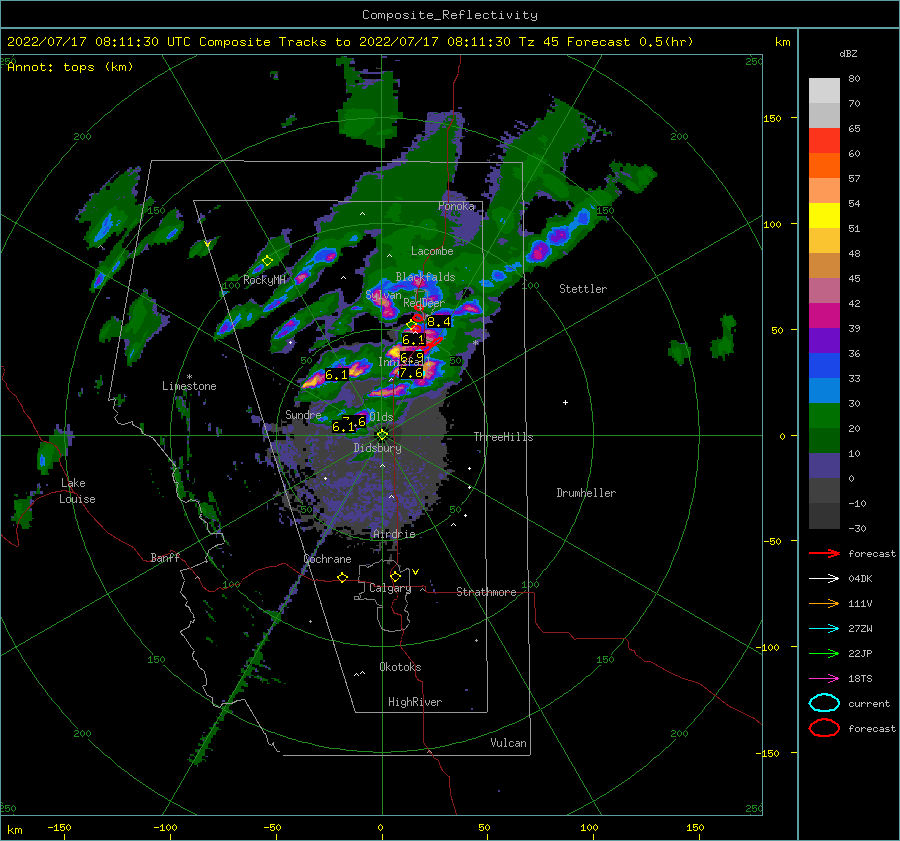This screenshot has height=841, width=900.
Task: Click the Lake Louise label
Action: point(77,491)
